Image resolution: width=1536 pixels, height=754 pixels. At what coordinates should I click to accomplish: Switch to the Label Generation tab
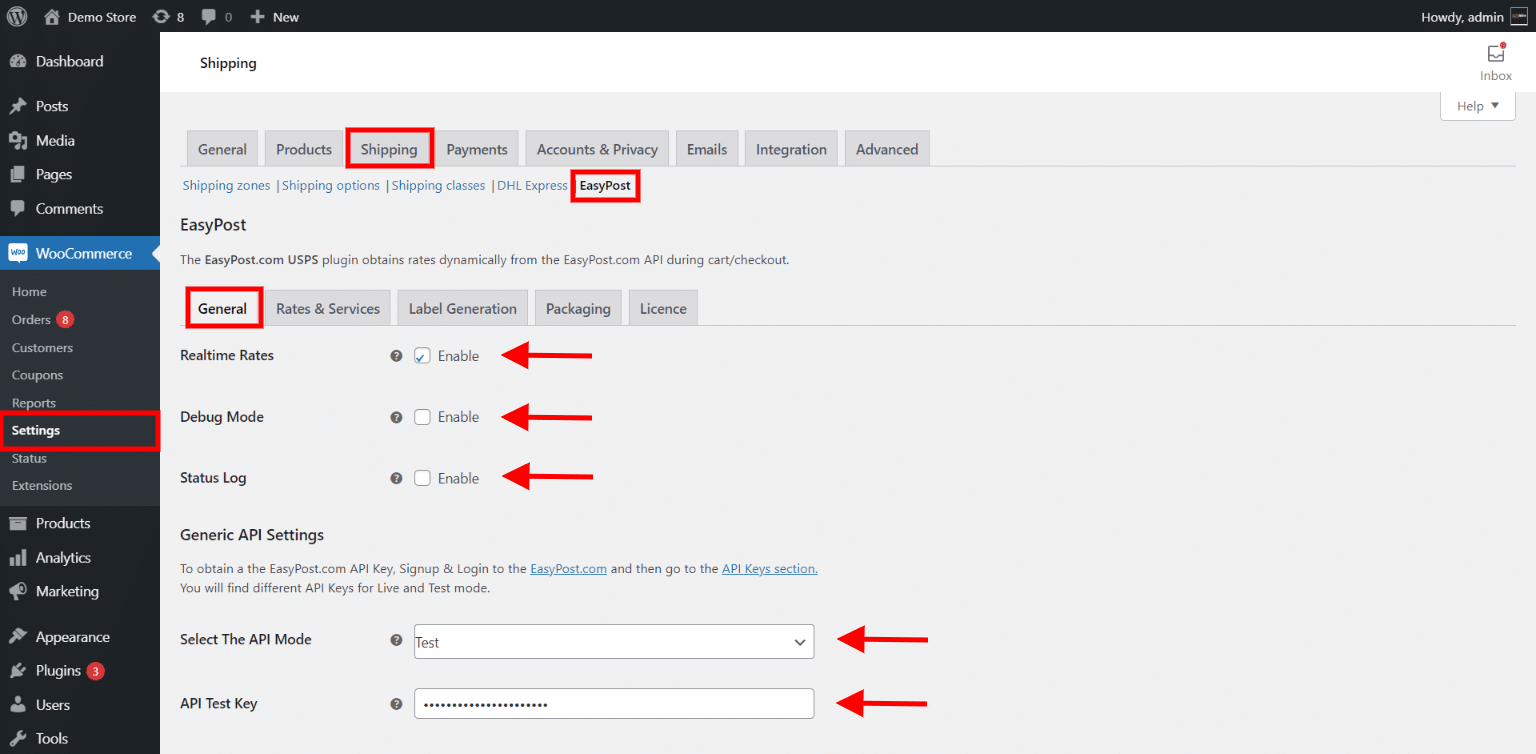pyautogui.click(x=462, y=309)
